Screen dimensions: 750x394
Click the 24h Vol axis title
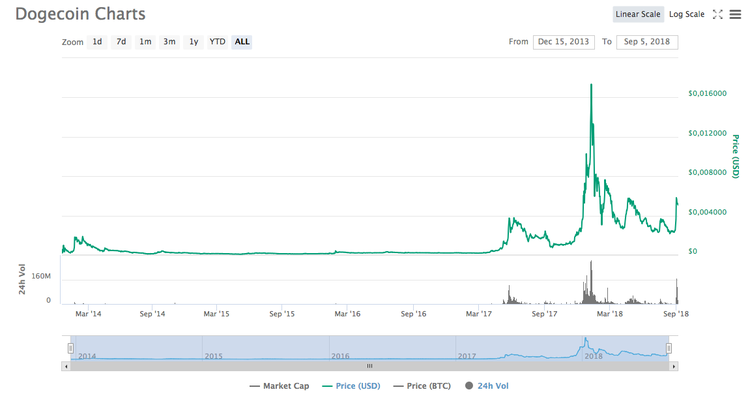coord(22,279)
